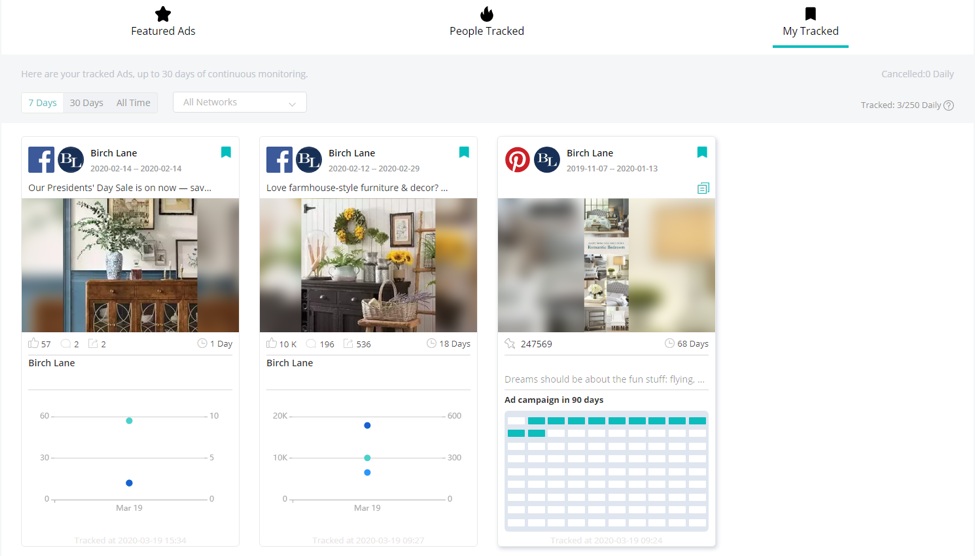Open the Presidents' Day Sale ad text link
The image size is (975, 556).
[x=120, y=187]
